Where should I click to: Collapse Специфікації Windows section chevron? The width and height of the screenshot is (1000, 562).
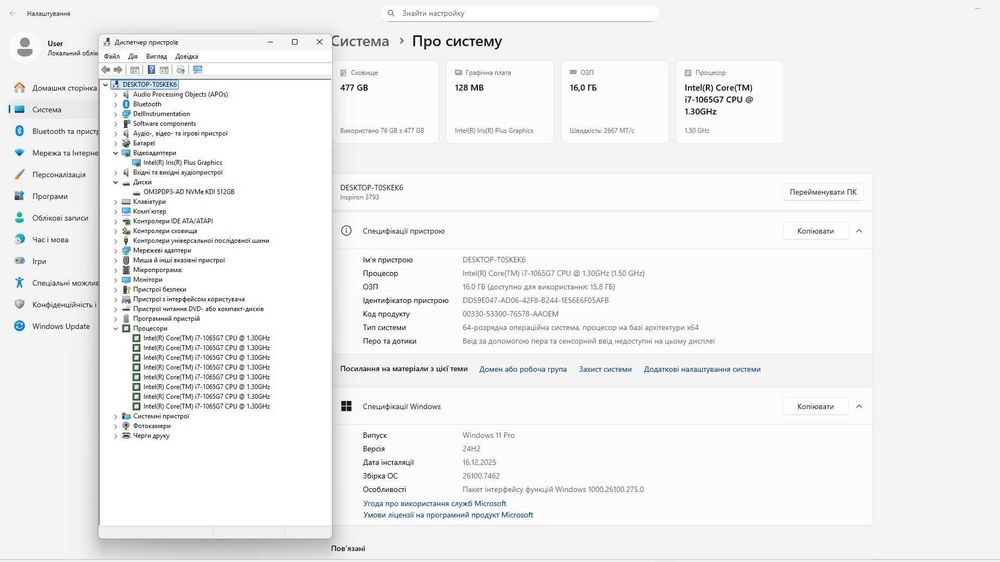(x=859, y=406)
